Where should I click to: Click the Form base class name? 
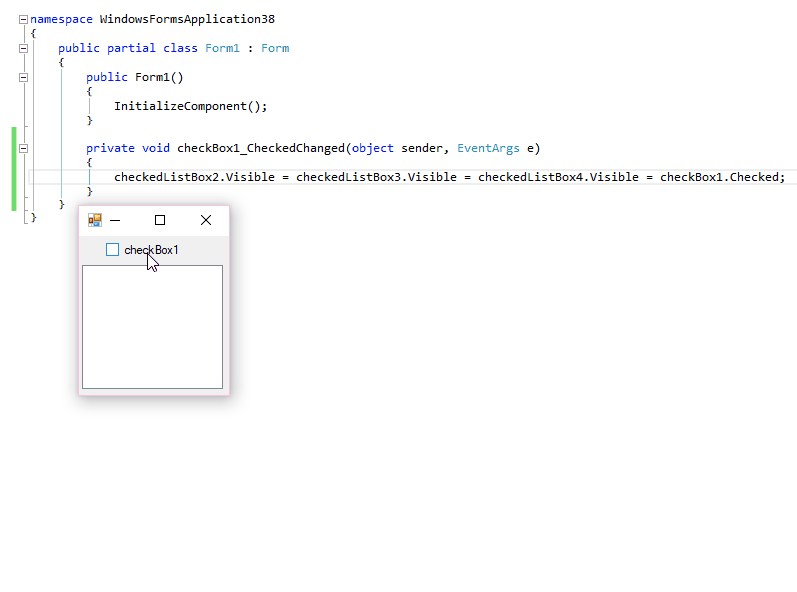[x=275, y=48]
